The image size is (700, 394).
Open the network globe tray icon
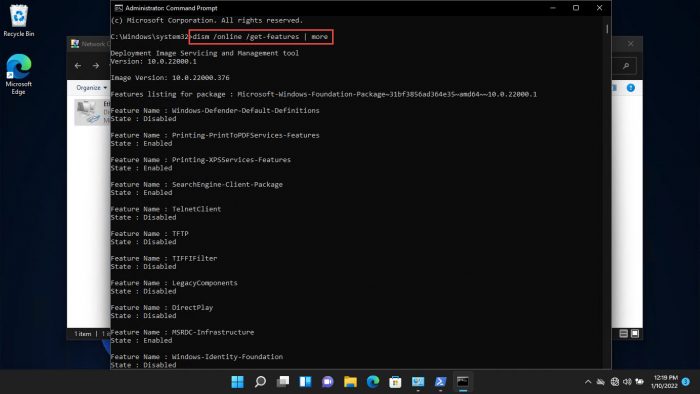coord(615,382)
